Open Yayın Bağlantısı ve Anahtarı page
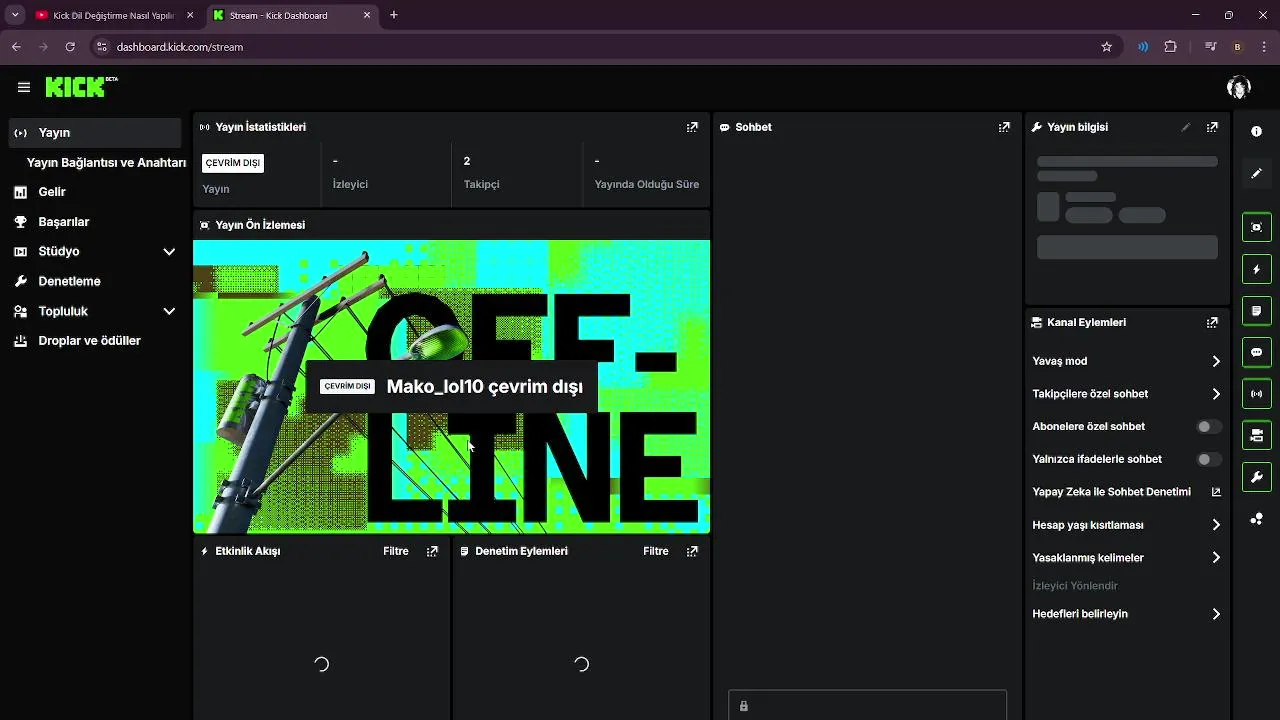The image size is (1280, 720). point(106,163)
